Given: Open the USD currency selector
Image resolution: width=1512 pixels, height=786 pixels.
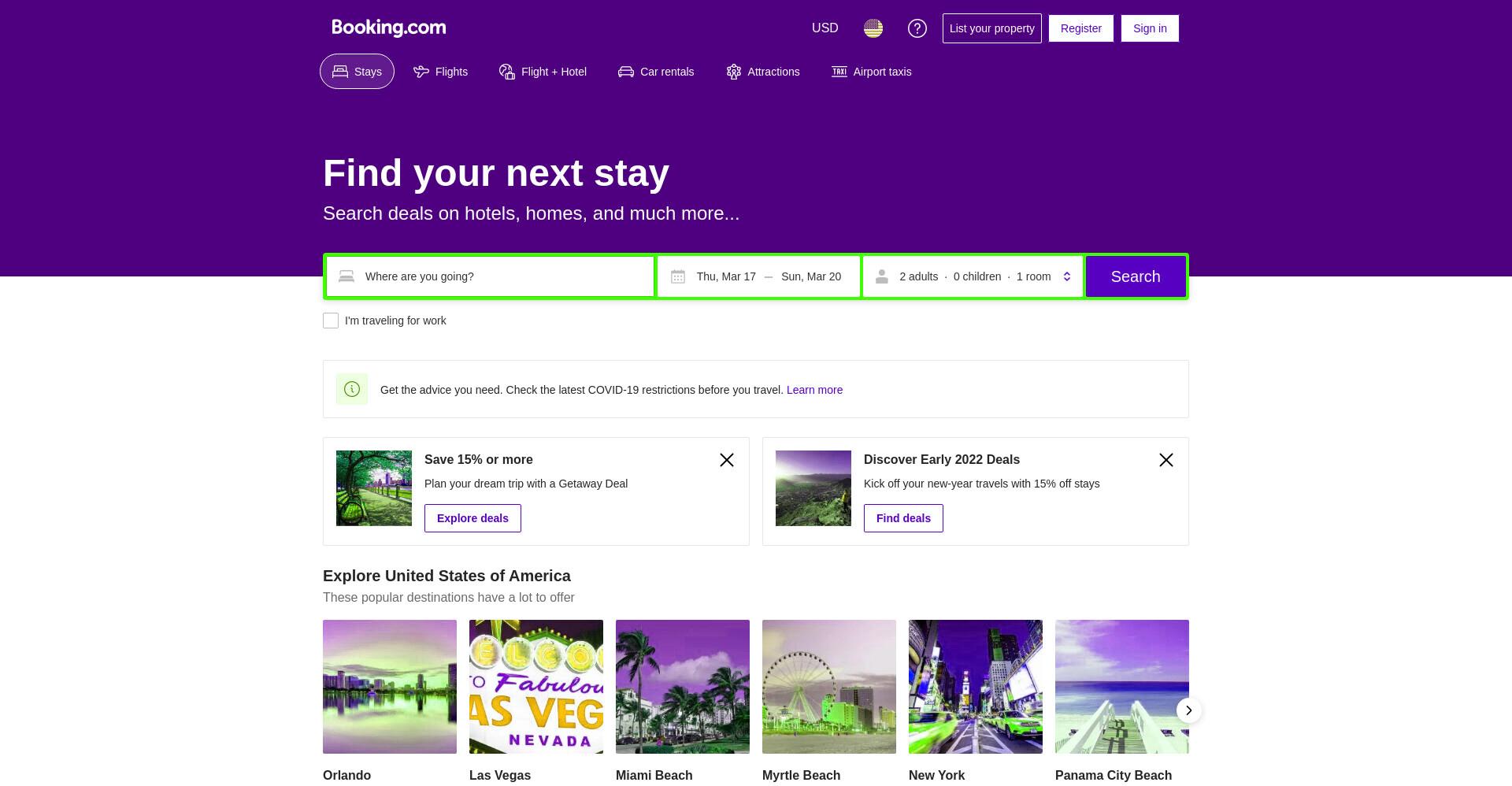Looking at the screenshot, I should coord(825,28).
